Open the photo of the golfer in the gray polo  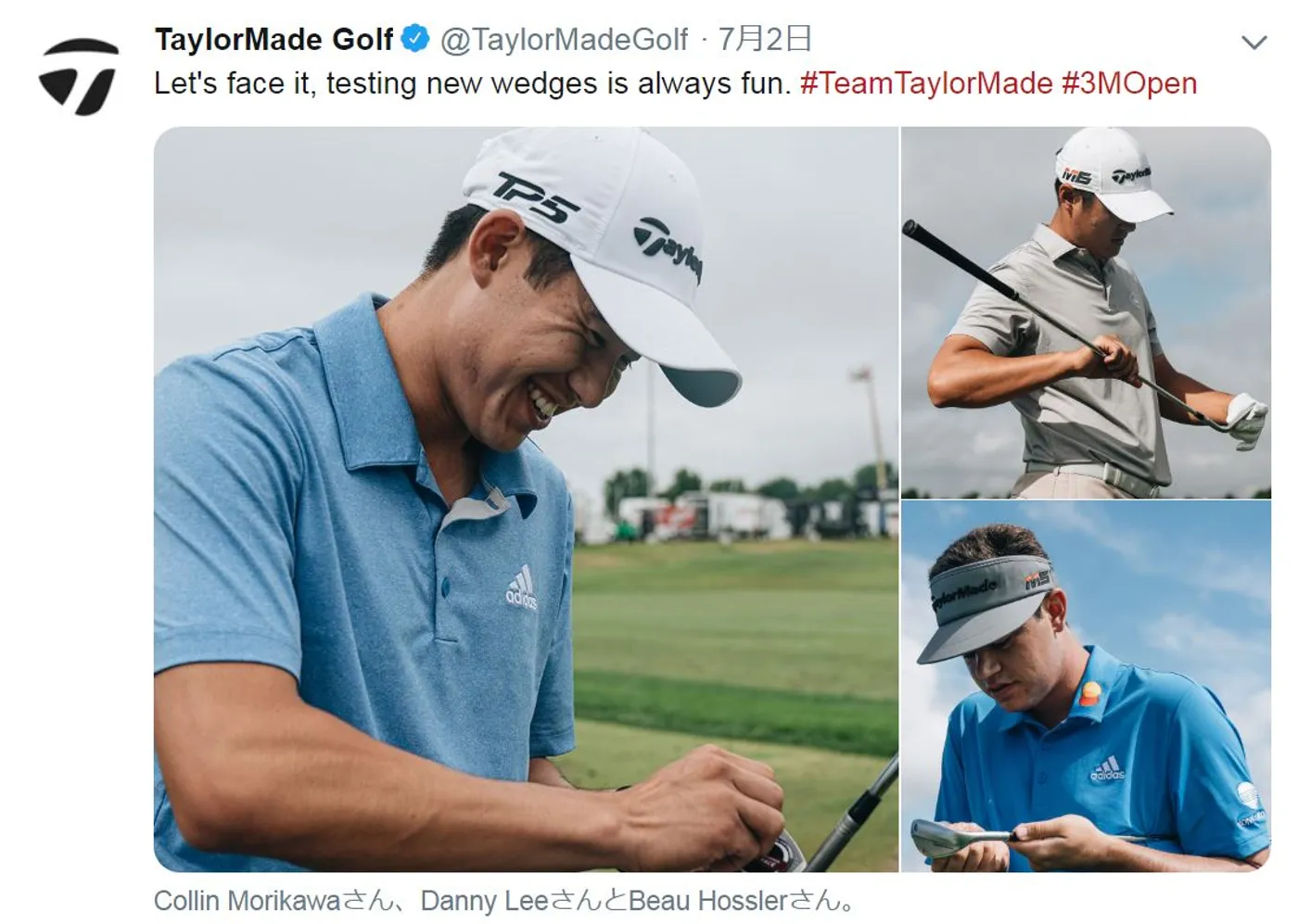[1085, 312]
